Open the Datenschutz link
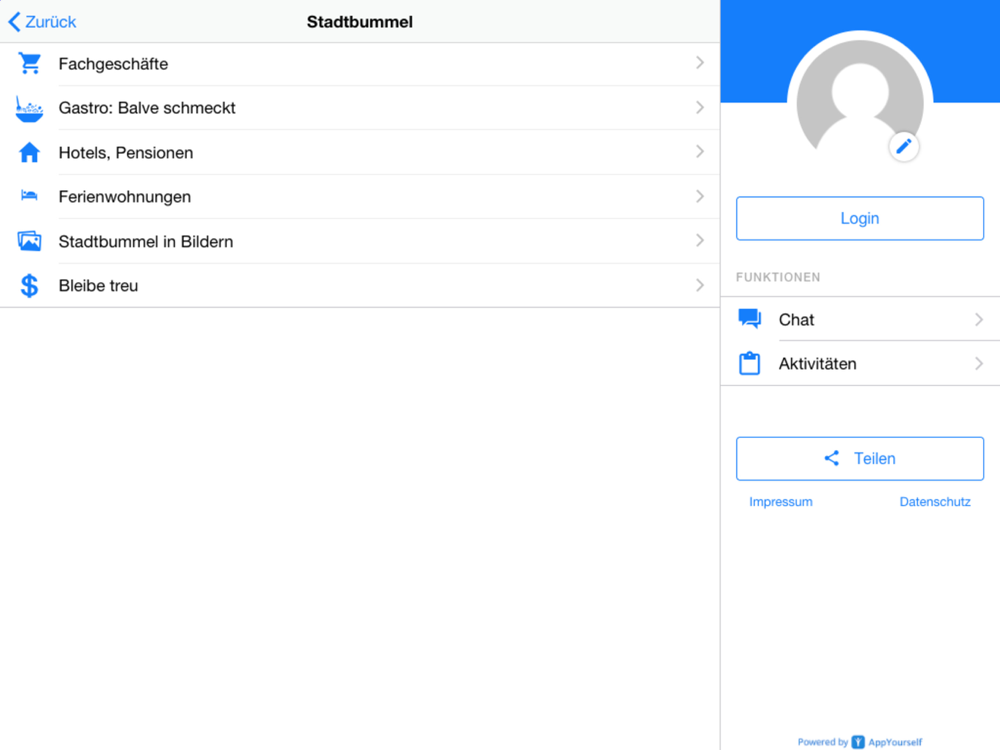 pos(935,502)
